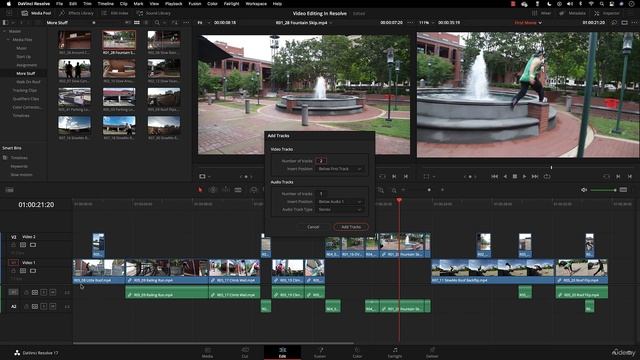
Task: Select the Music bin
Action: (22, 48)
